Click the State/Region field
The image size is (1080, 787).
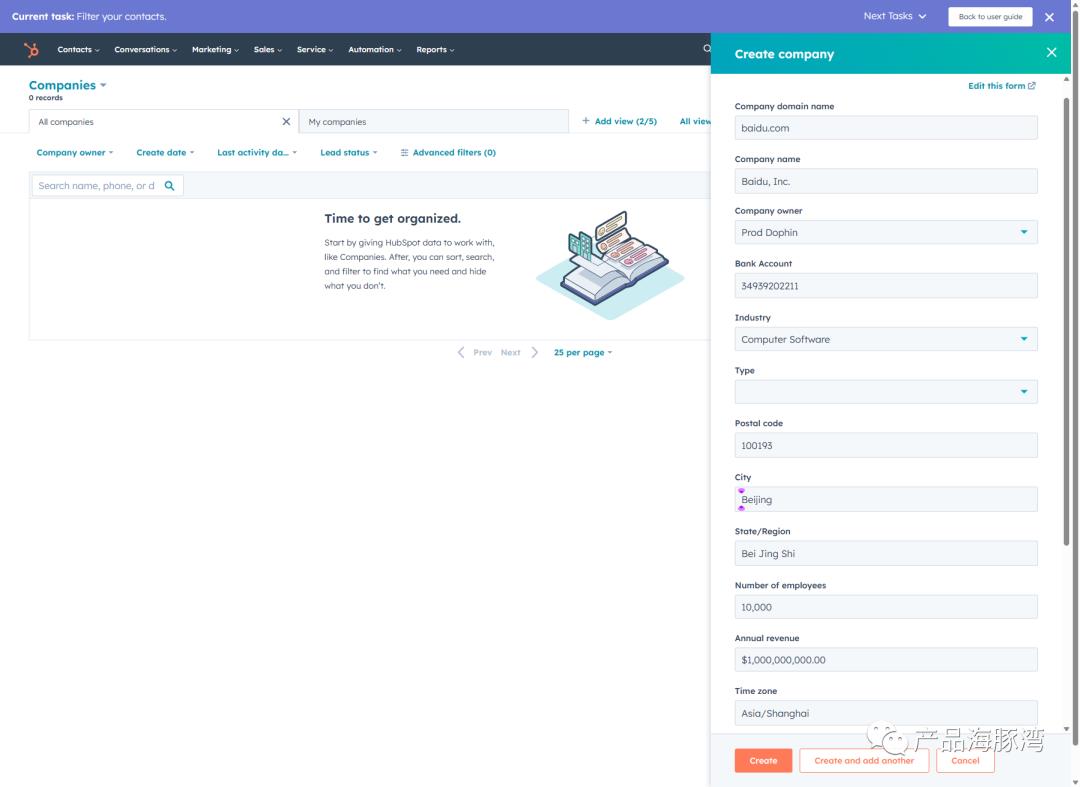[x=886, y=554]
